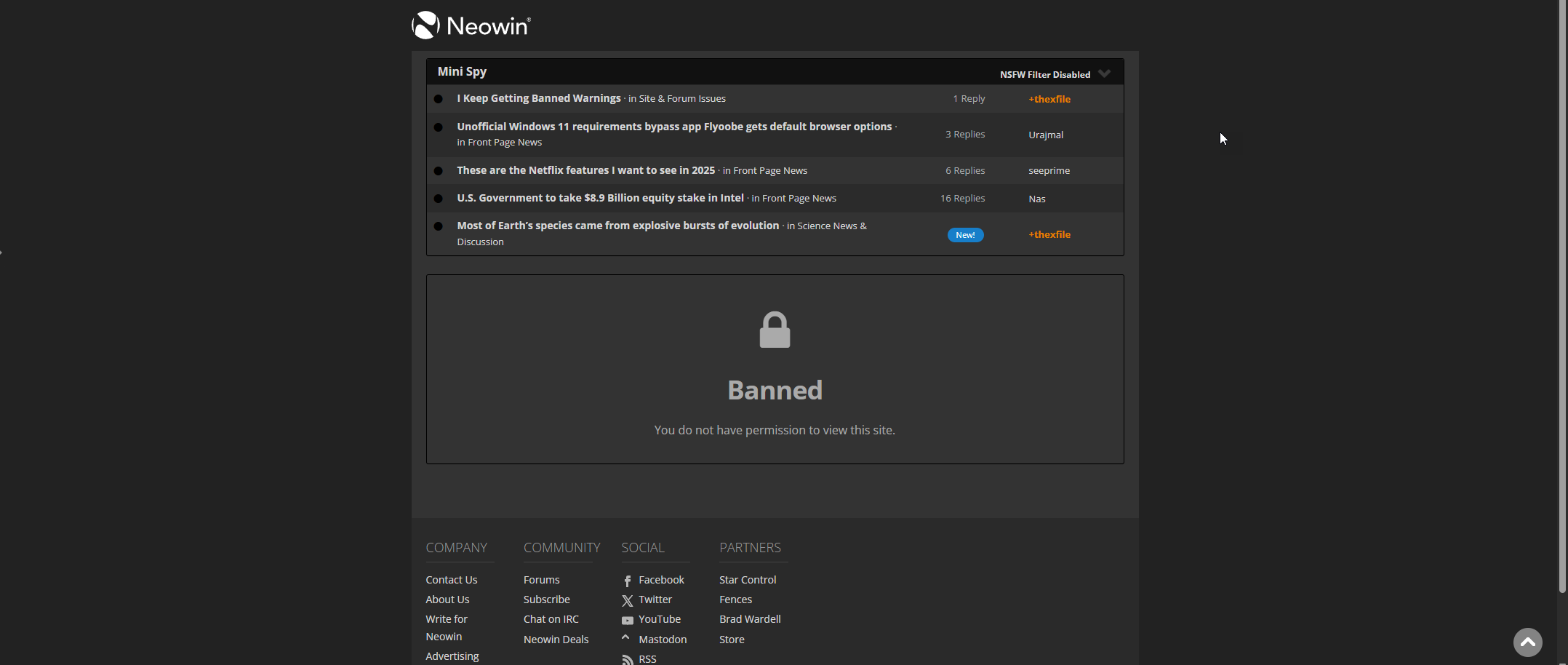This screenshot has width=1568, height=665.
Task: Click the 16 Replies count
Action: point(962,198)
